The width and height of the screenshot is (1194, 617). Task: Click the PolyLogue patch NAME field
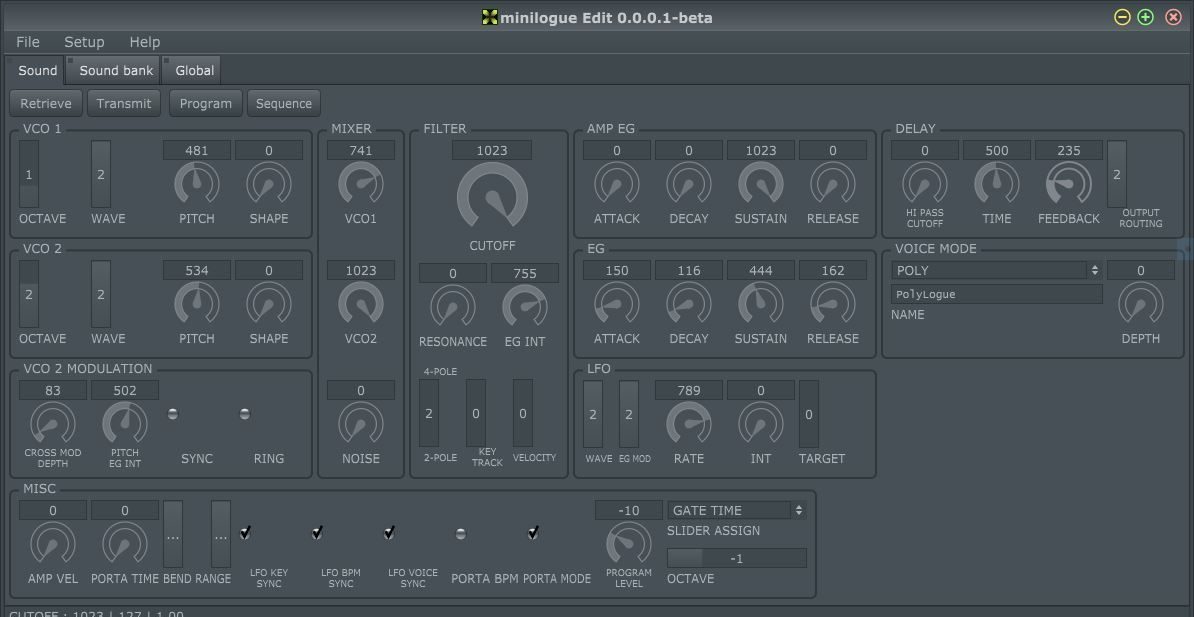click(x=996, y=293)
